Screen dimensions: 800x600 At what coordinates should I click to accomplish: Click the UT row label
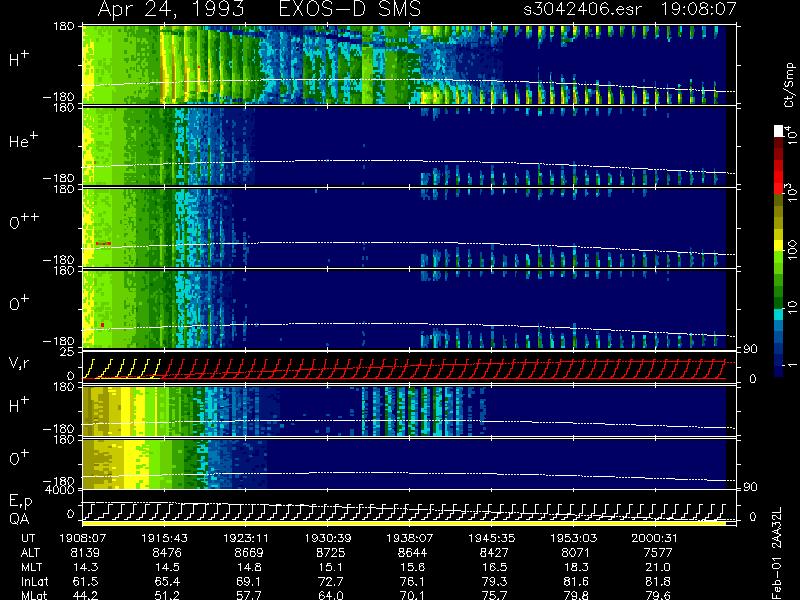tap(29, 538)
